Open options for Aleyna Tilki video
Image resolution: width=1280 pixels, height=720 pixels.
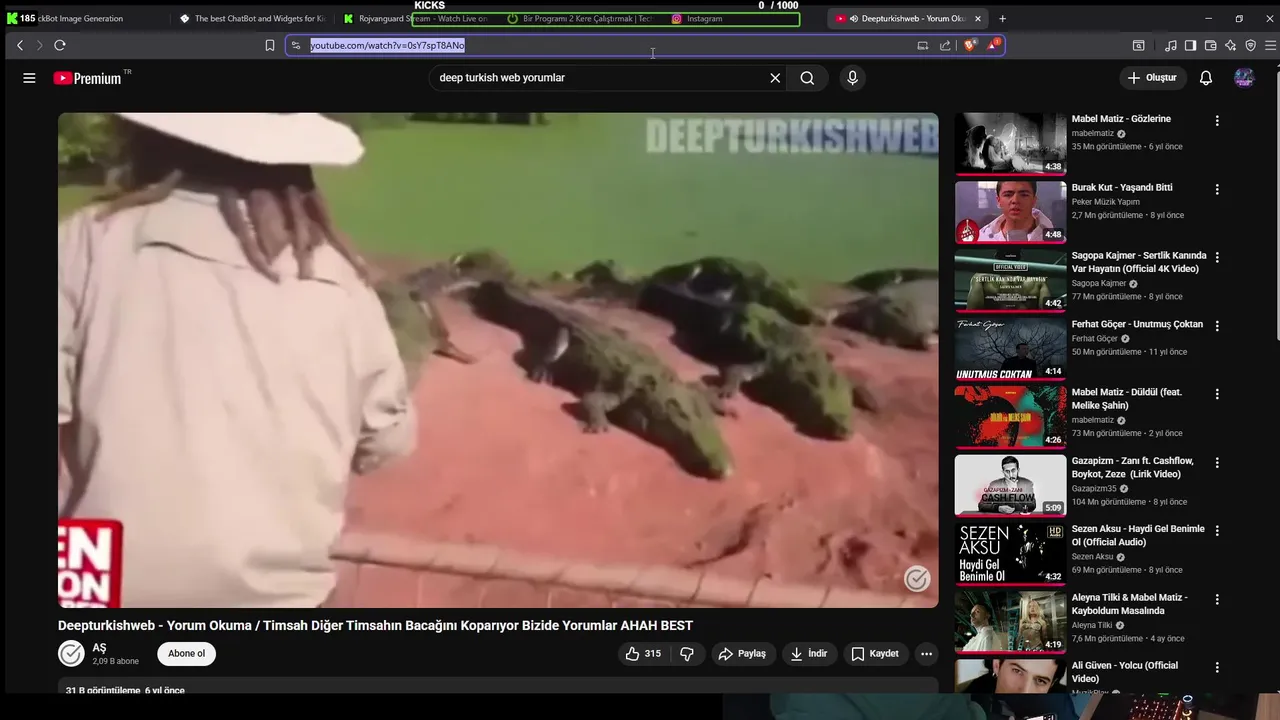pos(1217,599)
